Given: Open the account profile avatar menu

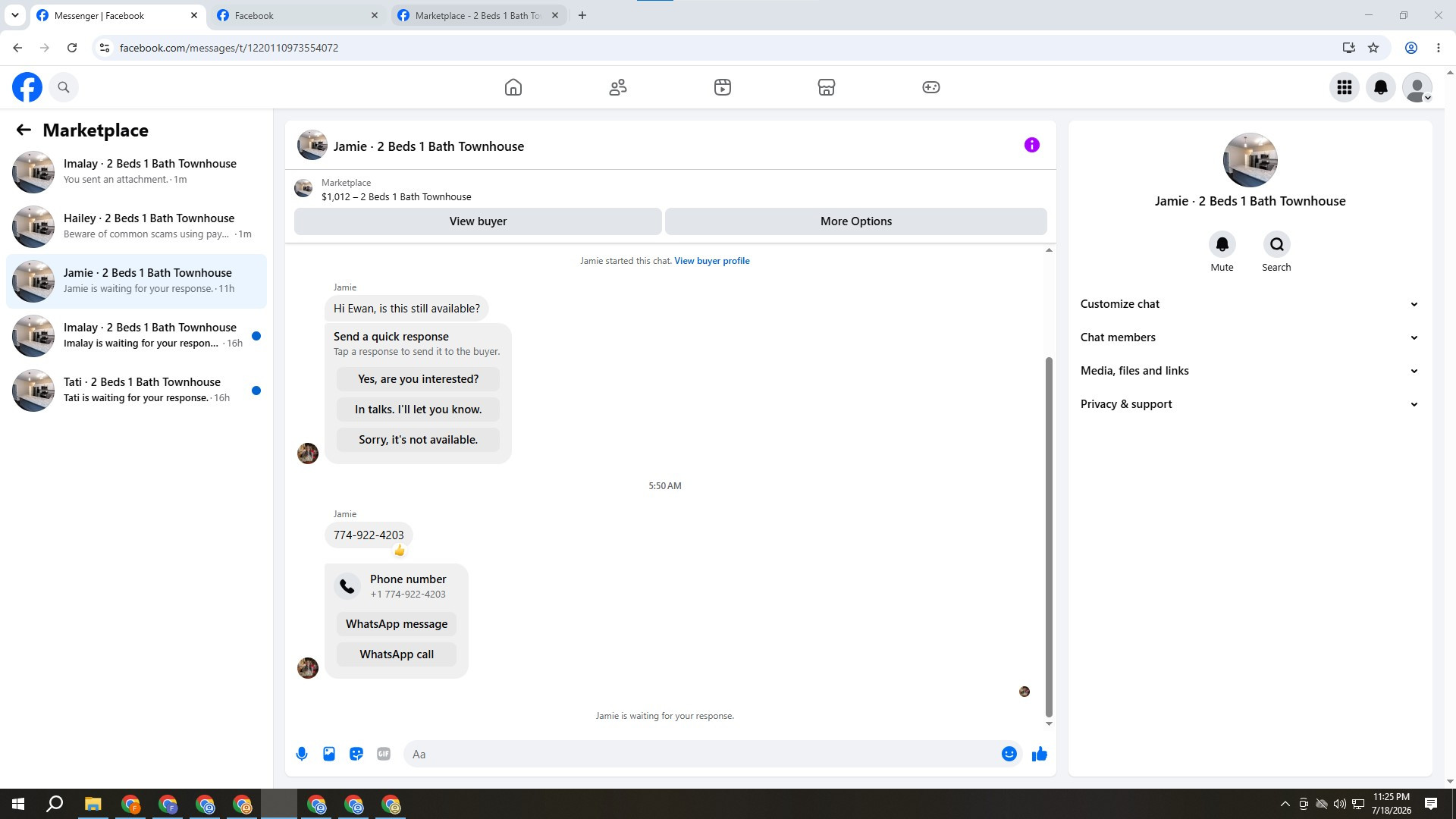Looking at the screenshot, I should pyautogui.click(x=1417, y=87).
